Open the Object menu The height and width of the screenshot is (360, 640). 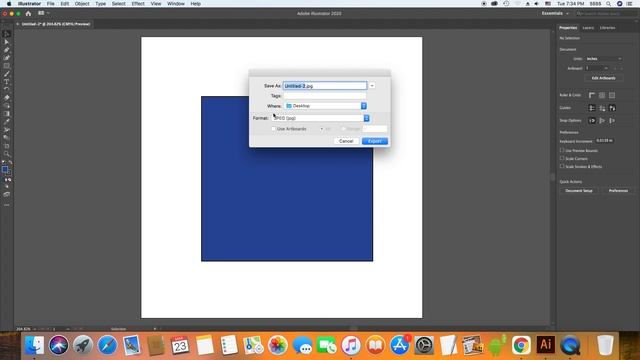82,4
